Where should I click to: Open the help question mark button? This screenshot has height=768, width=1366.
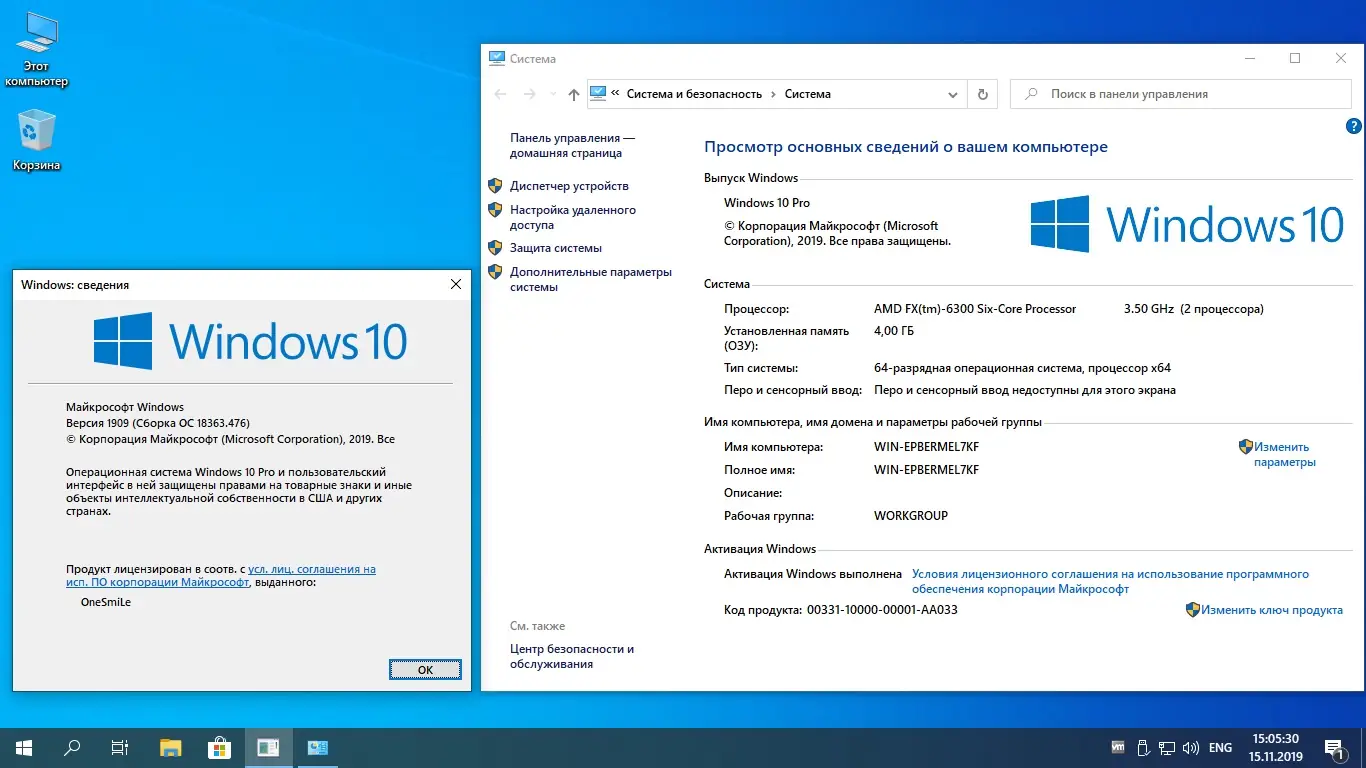tap(1354, 126)
